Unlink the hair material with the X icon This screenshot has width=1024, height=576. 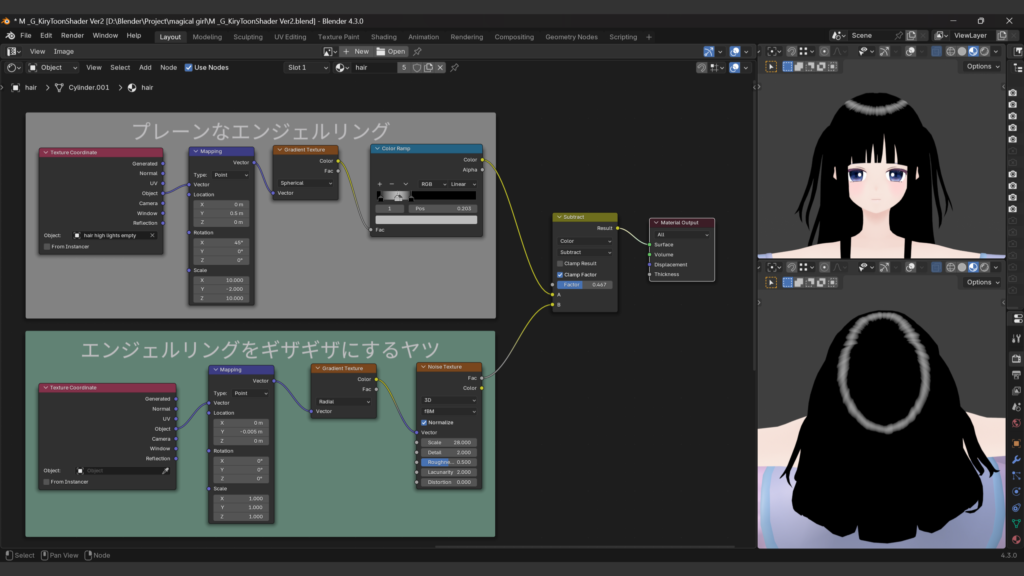click(440, 67)
